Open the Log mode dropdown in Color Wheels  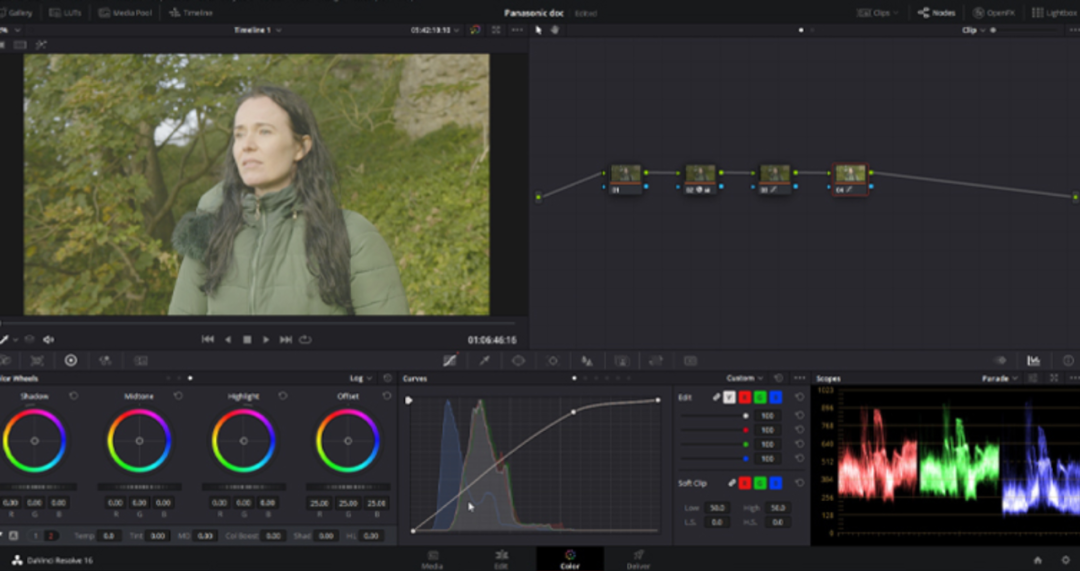360,379
